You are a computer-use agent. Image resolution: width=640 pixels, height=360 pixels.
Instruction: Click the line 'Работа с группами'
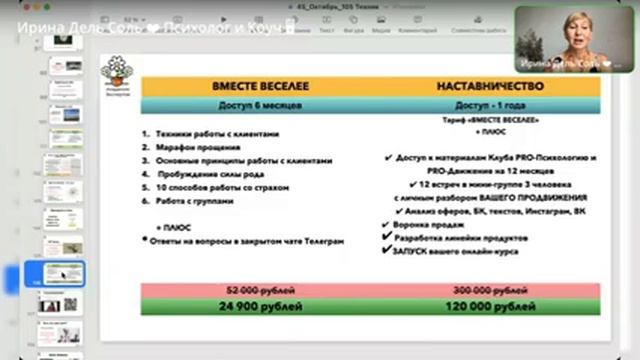point(194,201)
